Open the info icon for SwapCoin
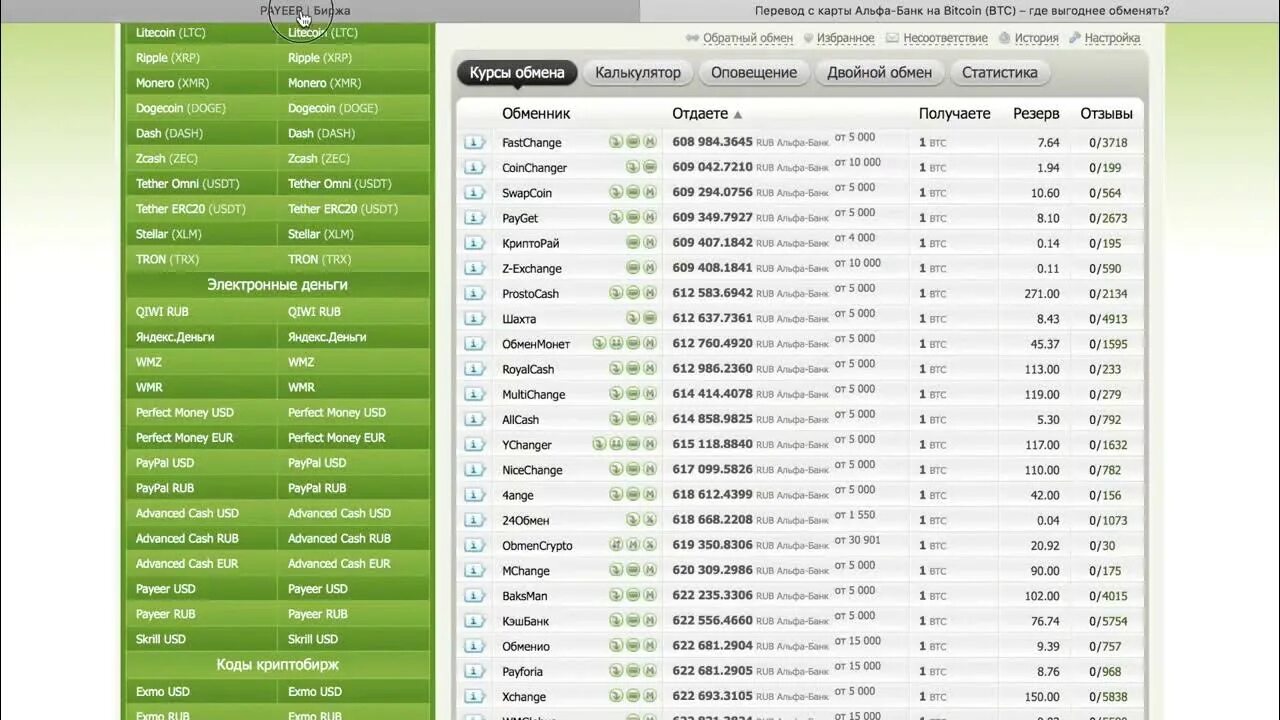1280x720 pixels. (x=474, y=193)
